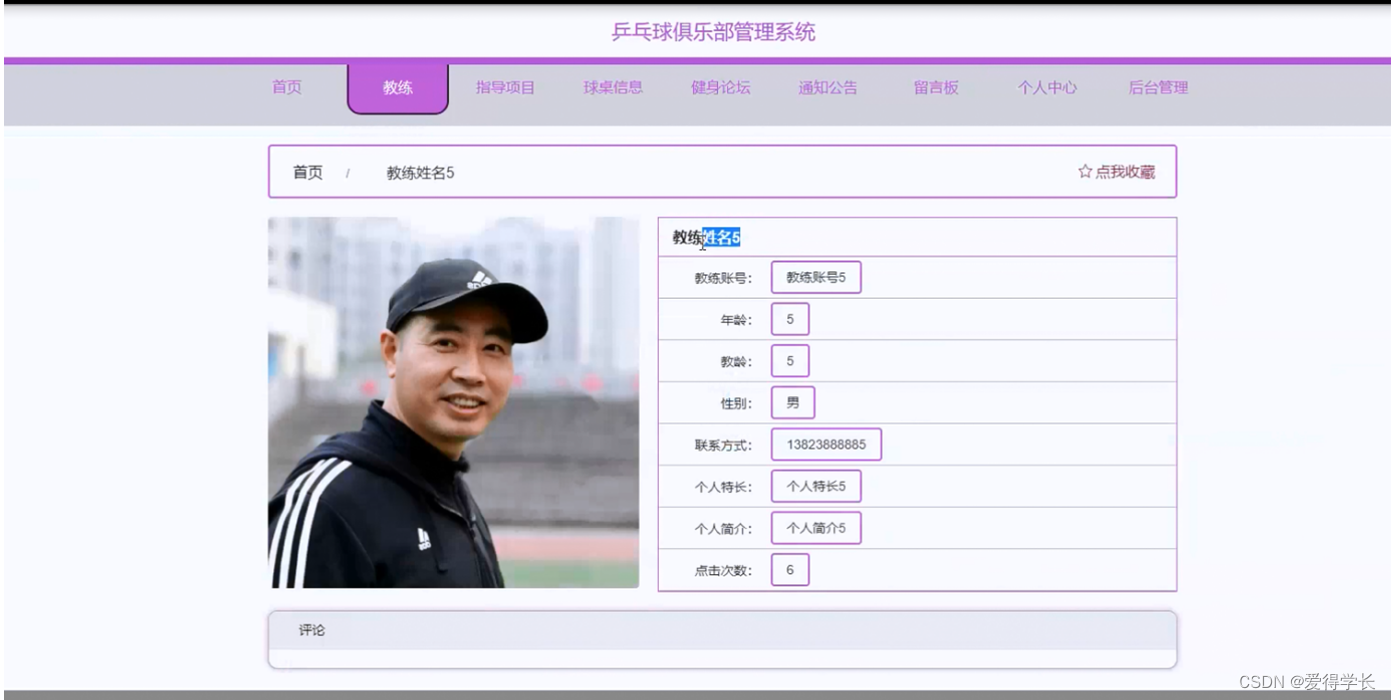This screenshot has width=1391, height=700.
Task: Open the 首页 navigation tab
Action: tap(287, 88)
